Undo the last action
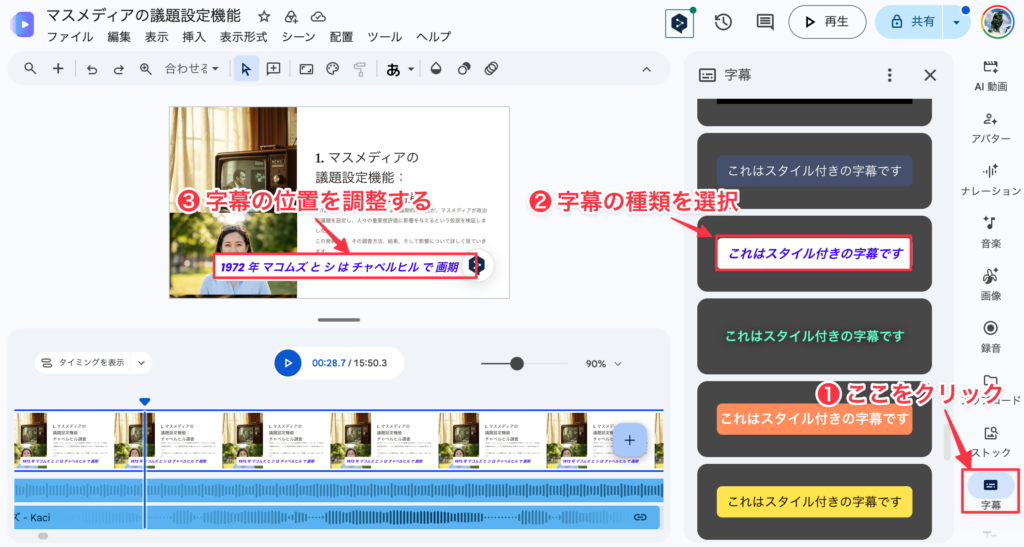The width and height of the screenshot is (1024, 547). click(92, 69)
